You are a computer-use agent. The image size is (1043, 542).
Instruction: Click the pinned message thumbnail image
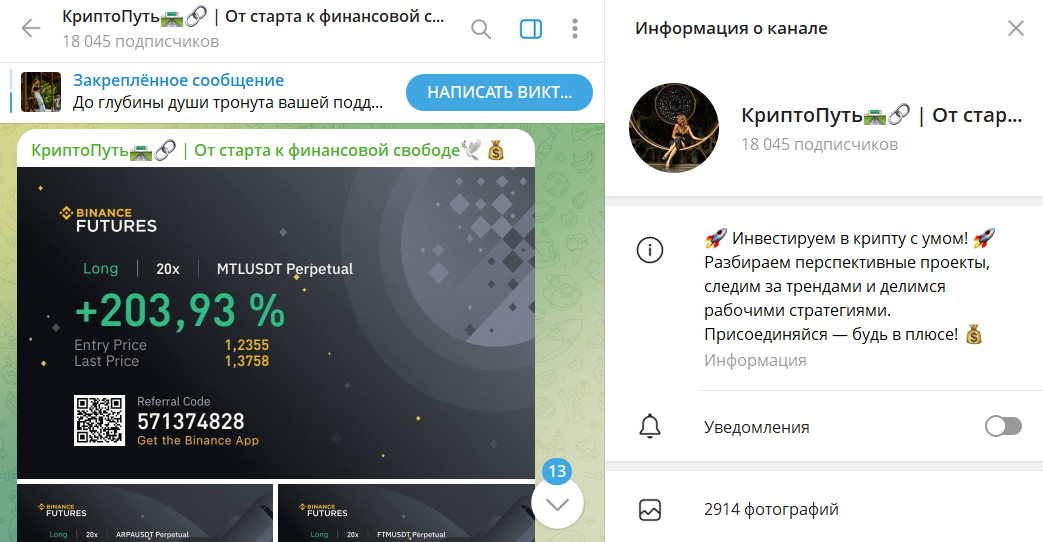(41, 92)
